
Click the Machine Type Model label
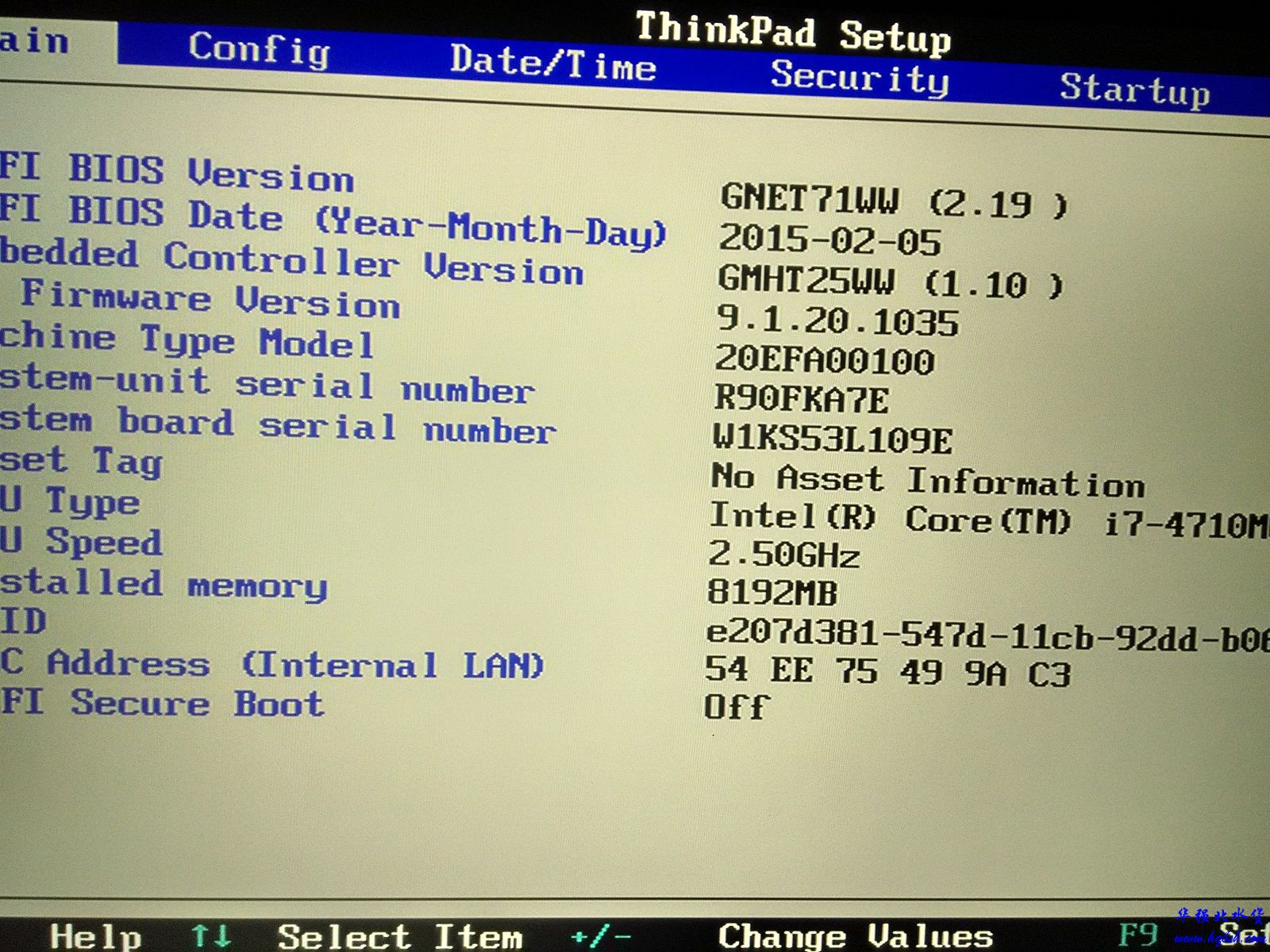(186, 340)
